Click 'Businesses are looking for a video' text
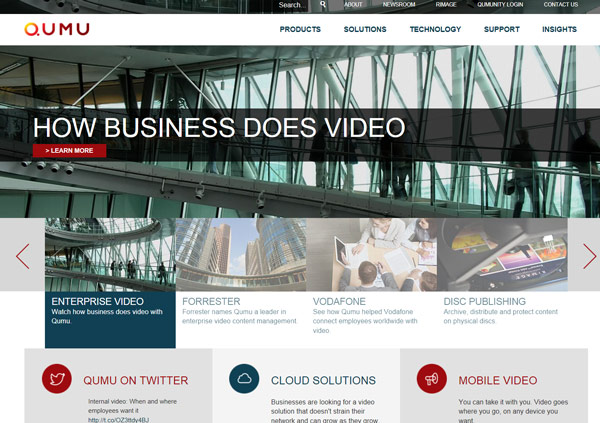This screenshot has height=423, width=600. [x=324, y=412]
